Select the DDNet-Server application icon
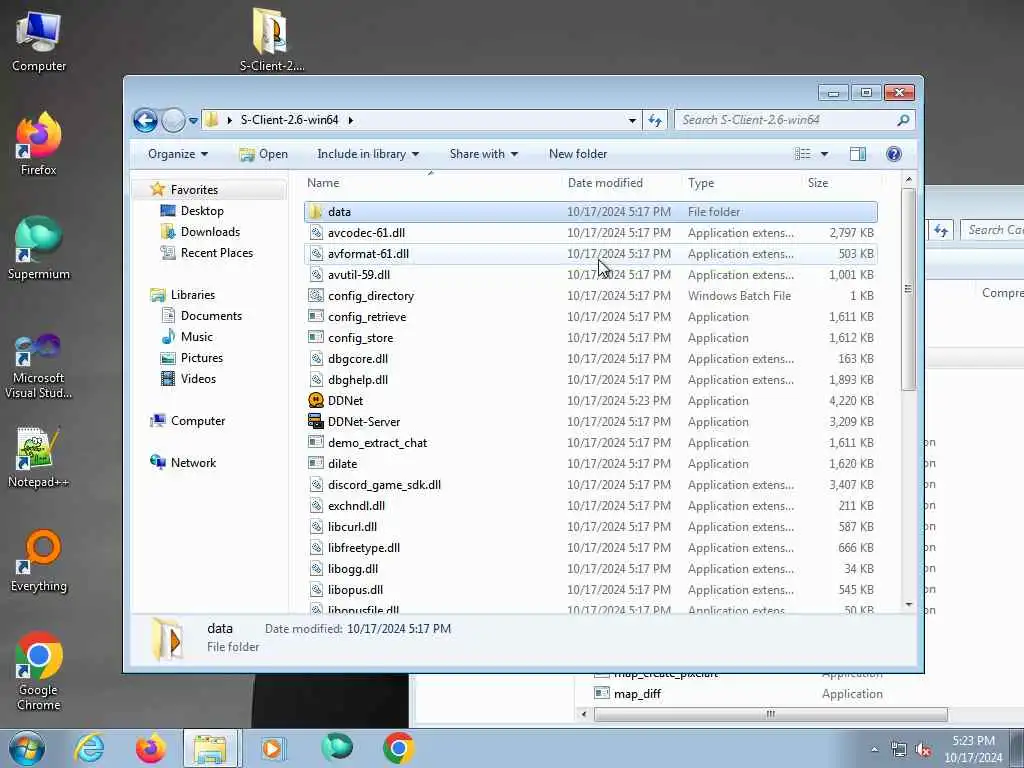Viewport: 1024px width, 768px height. [x=316, y=421]
